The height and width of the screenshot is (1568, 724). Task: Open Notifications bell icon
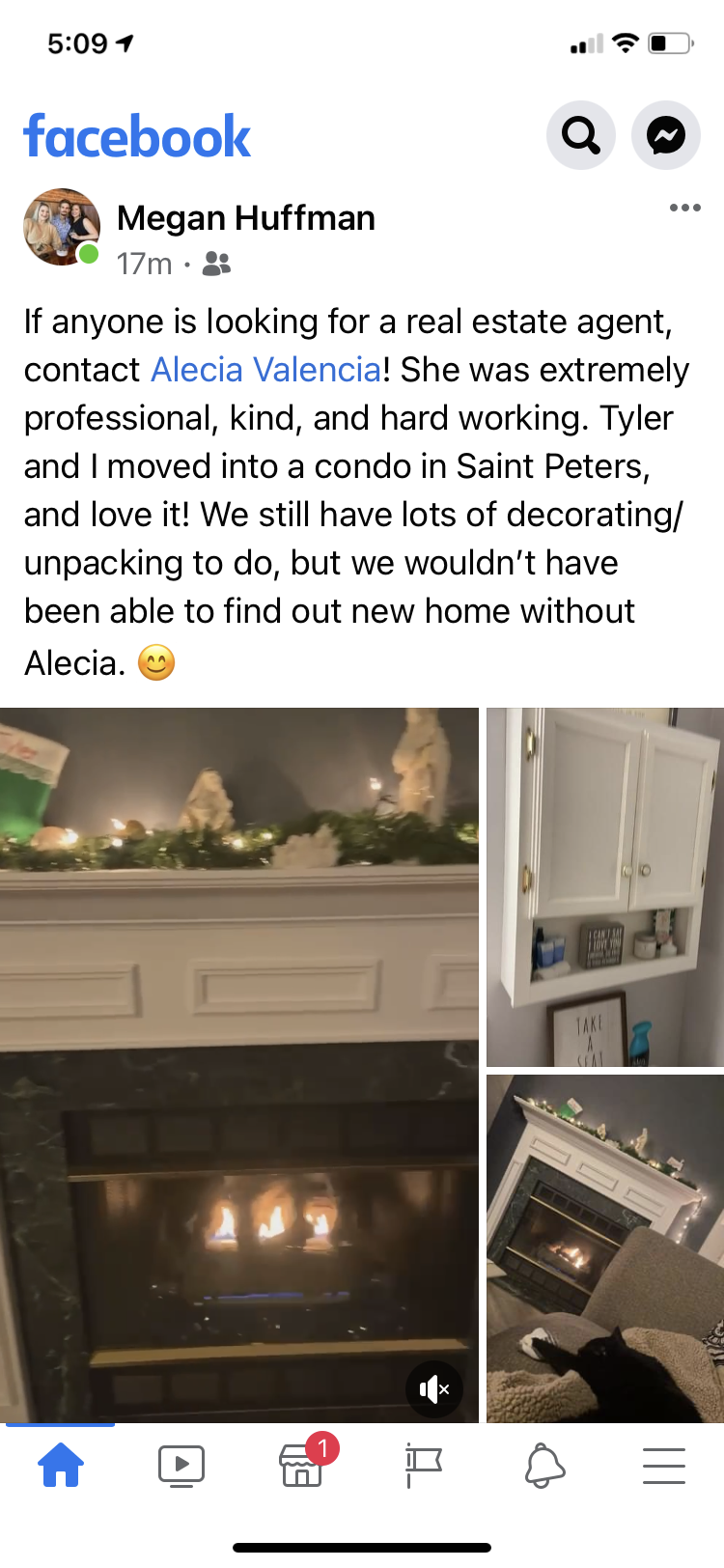tap(544, 1466)
